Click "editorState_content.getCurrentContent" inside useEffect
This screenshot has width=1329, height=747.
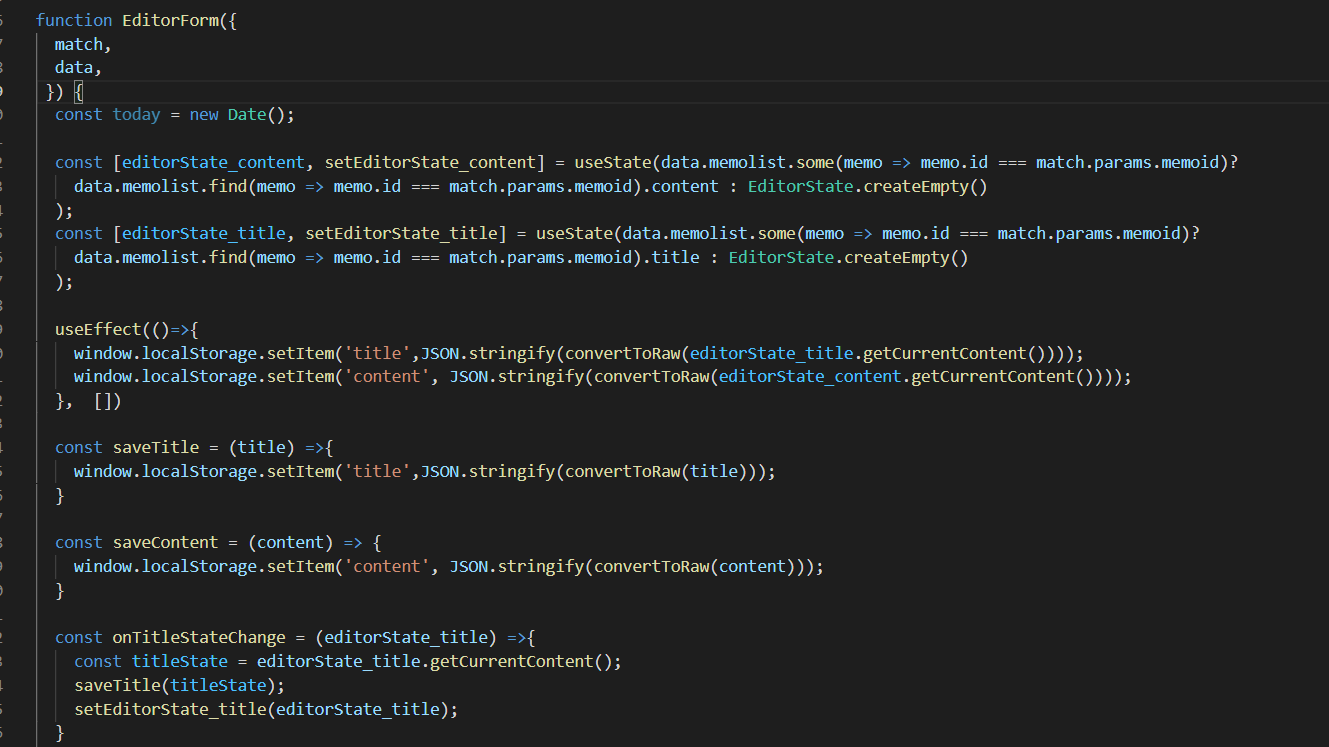896,377
